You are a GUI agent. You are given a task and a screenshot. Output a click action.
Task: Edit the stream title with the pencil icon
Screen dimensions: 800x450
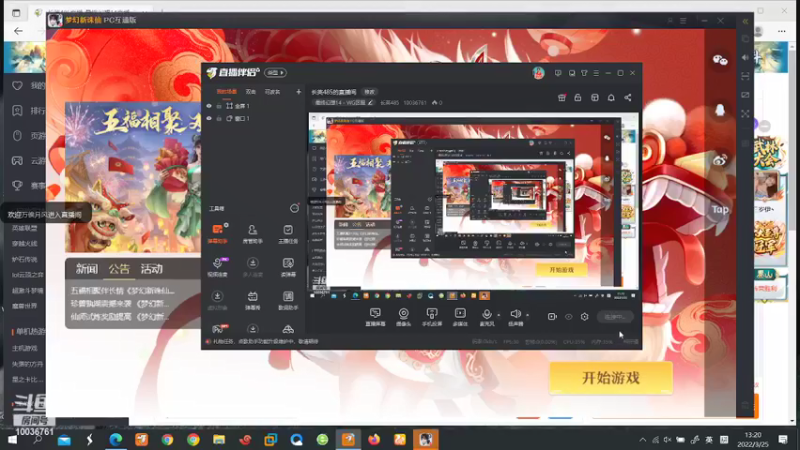click(370, 103)
